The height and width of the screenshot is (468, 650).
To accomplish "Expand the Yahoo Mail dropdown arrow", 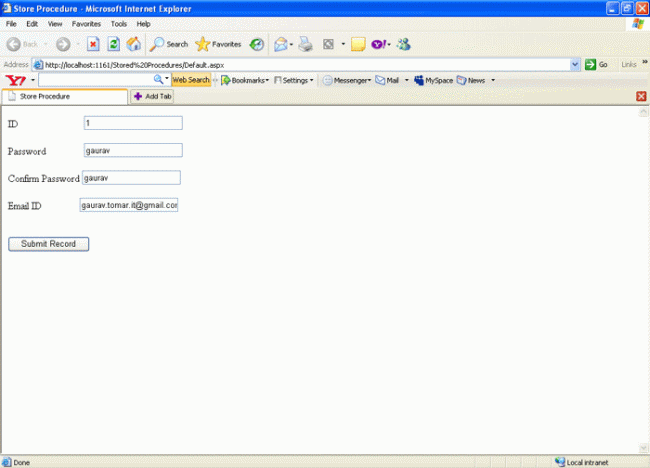I will [x=407, y=80].
